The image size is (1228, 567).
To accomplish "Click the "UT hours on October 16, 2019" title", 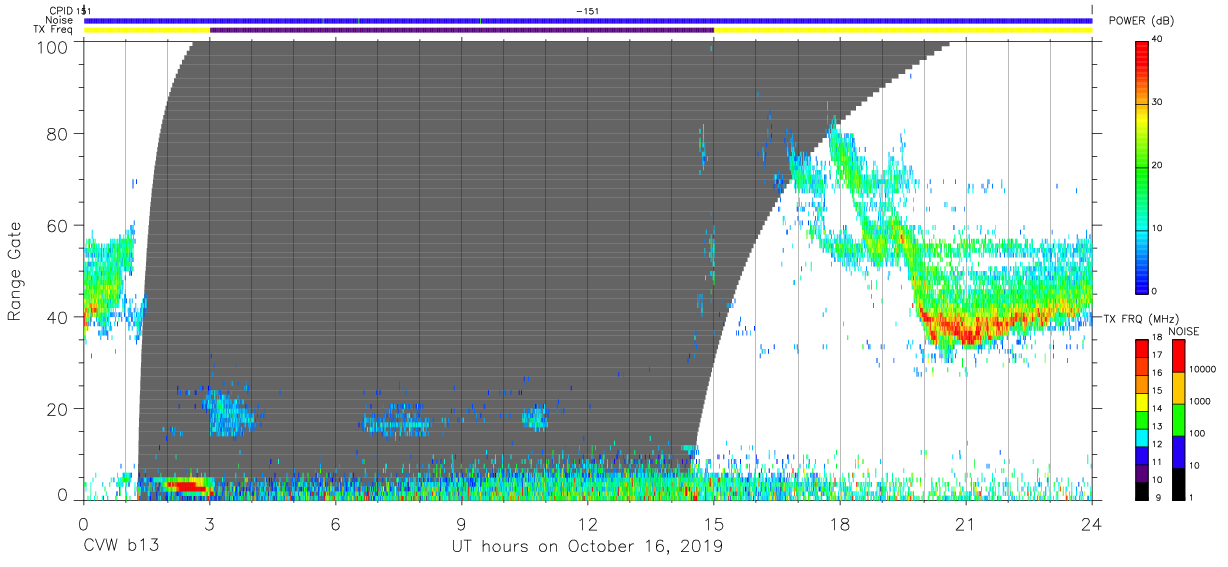I will click(x=587, y=547).
